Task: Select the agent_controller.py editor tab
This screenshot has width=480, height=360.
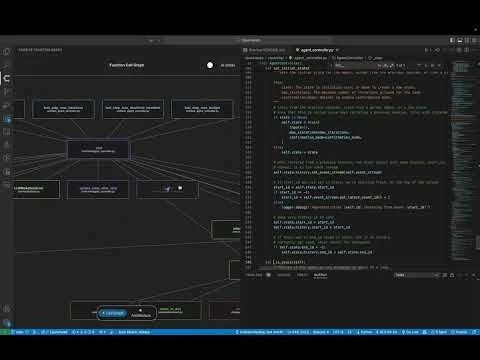Action: (317, 50)
